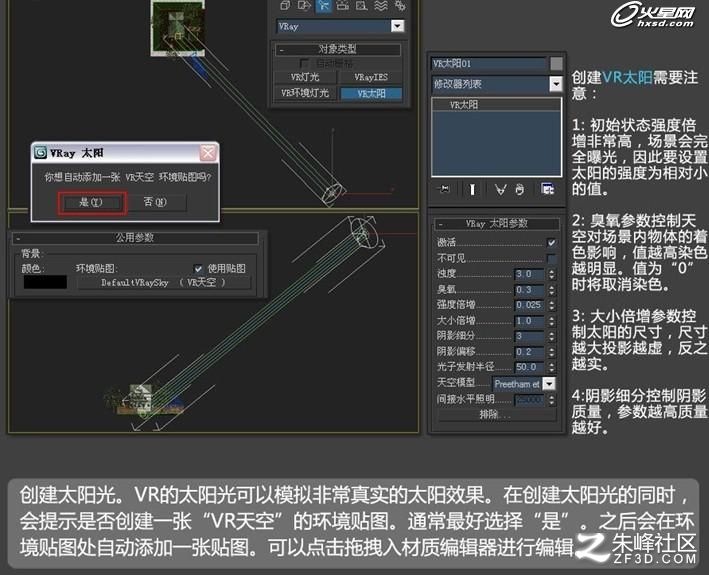
Task: Click the Show End Result toggle icon
Action: (472, 189)
